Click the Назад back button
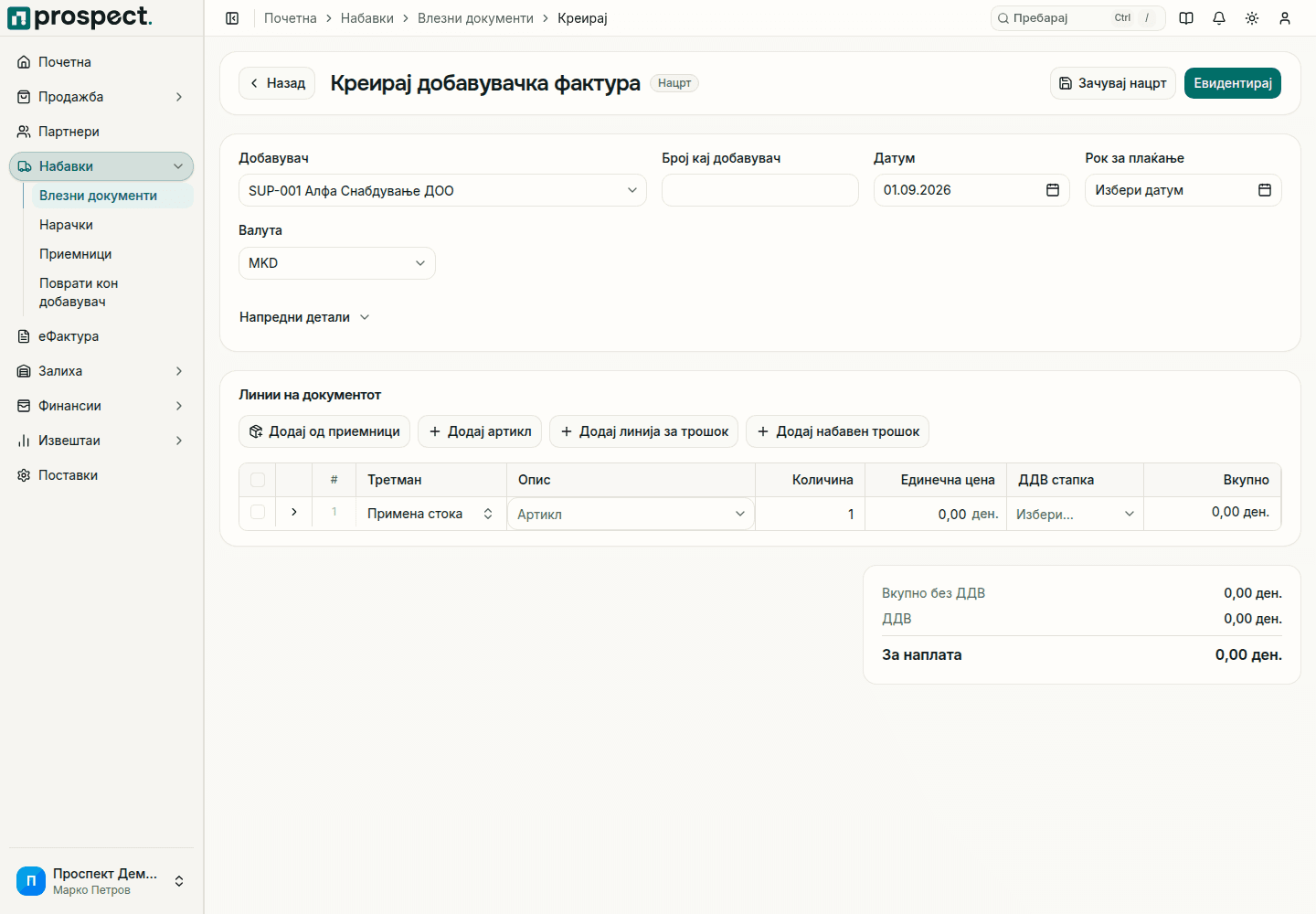Viewport: 1316px width, 914px height. pos(277,83)
